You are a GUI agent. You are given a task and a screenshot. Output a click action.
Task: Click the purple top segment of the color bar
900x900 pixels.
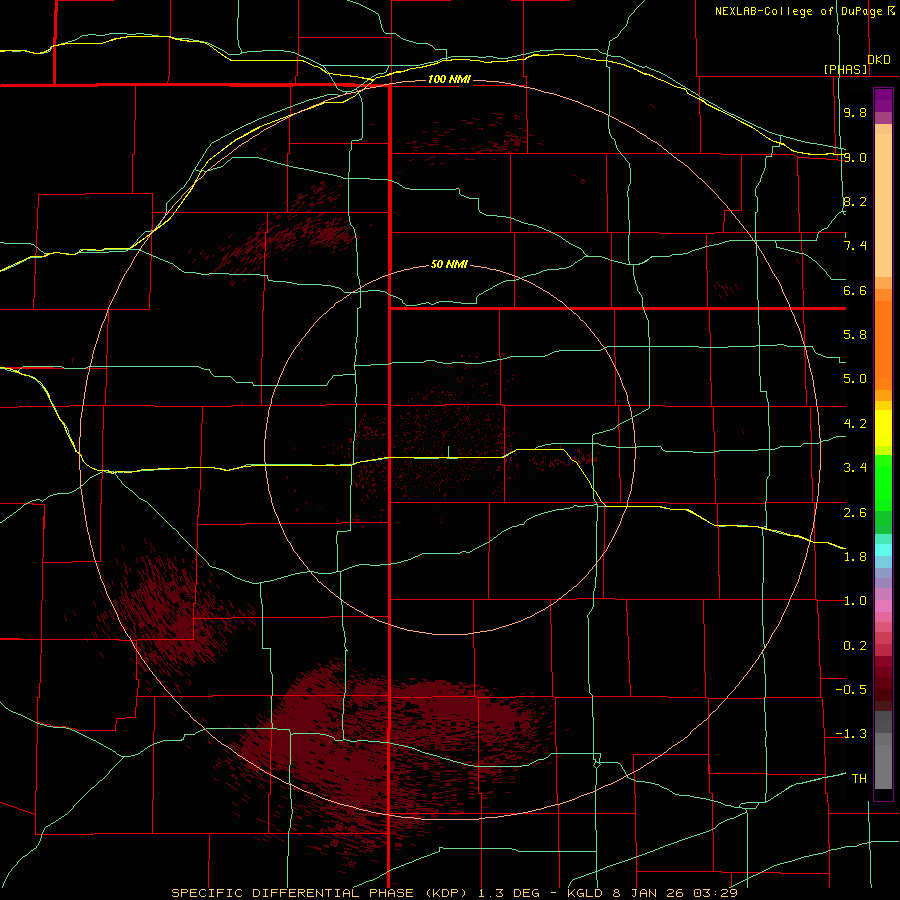883,100
